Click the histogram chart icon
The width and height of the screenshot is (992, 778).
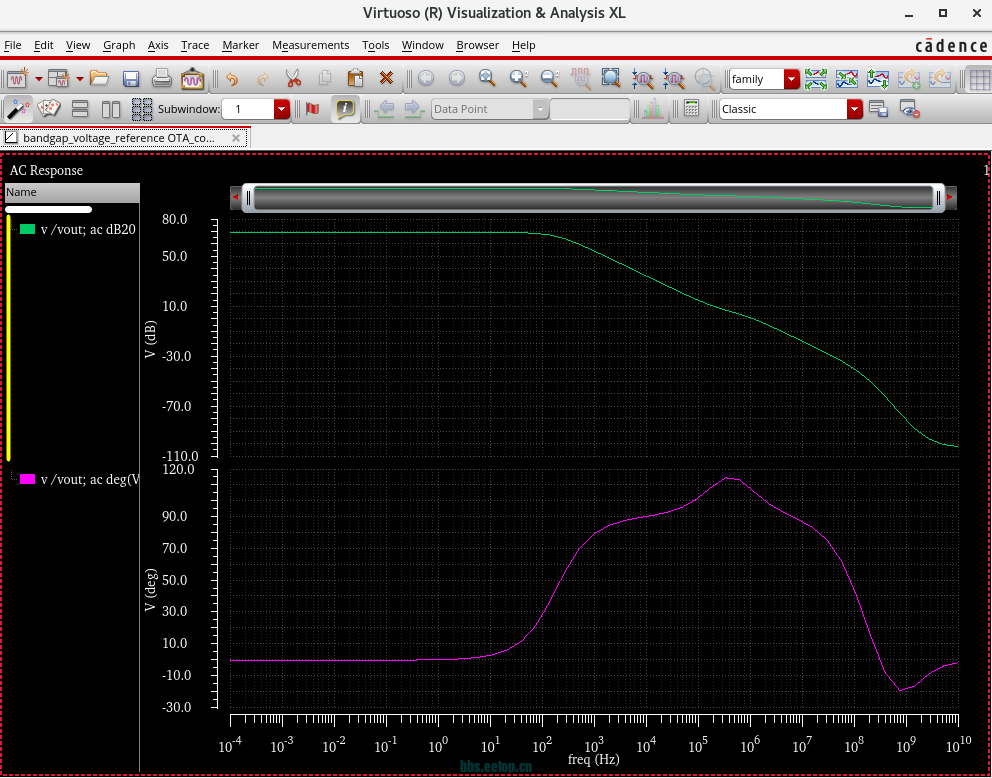(x=652, y=109)
